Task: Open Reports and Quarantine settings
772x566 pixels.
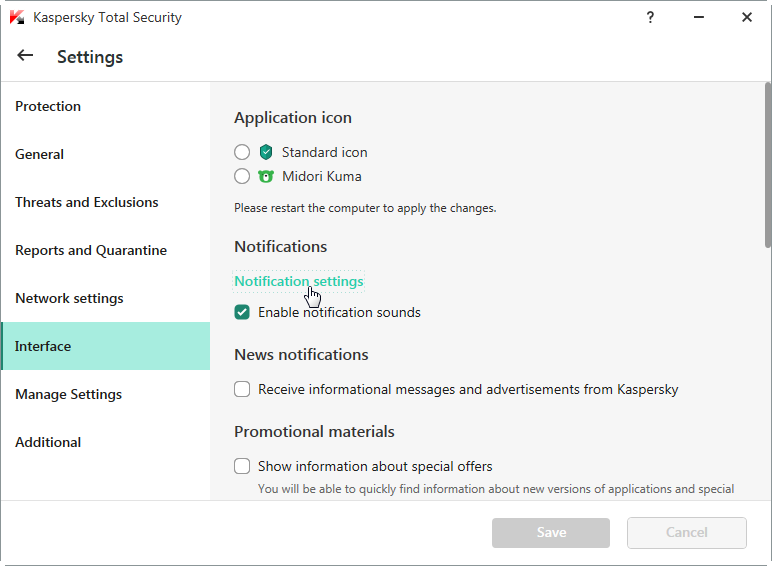Action: (x=105, y=251)
